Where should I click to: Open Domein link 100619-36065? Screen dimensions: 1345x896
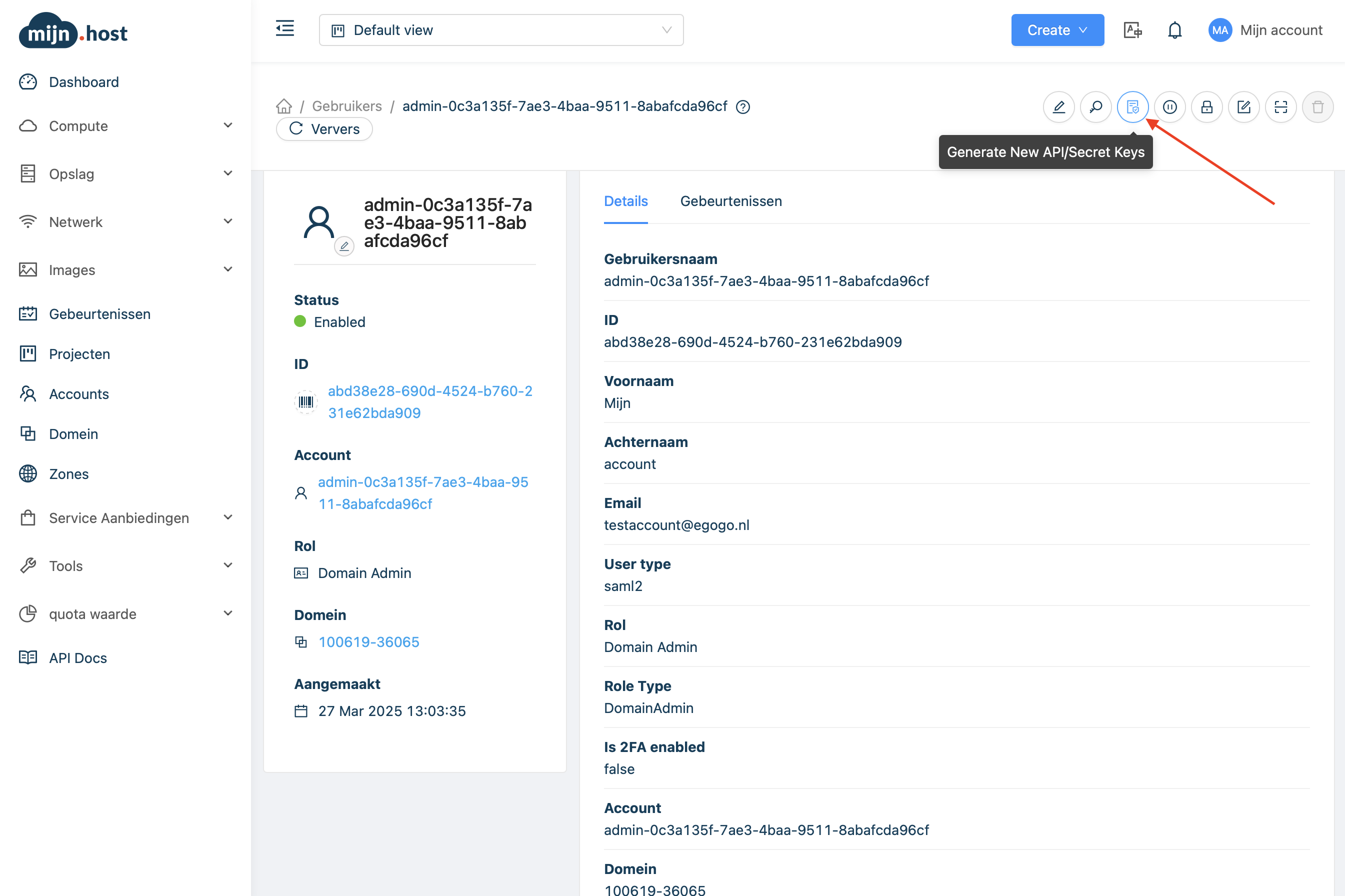click(368, 641)
